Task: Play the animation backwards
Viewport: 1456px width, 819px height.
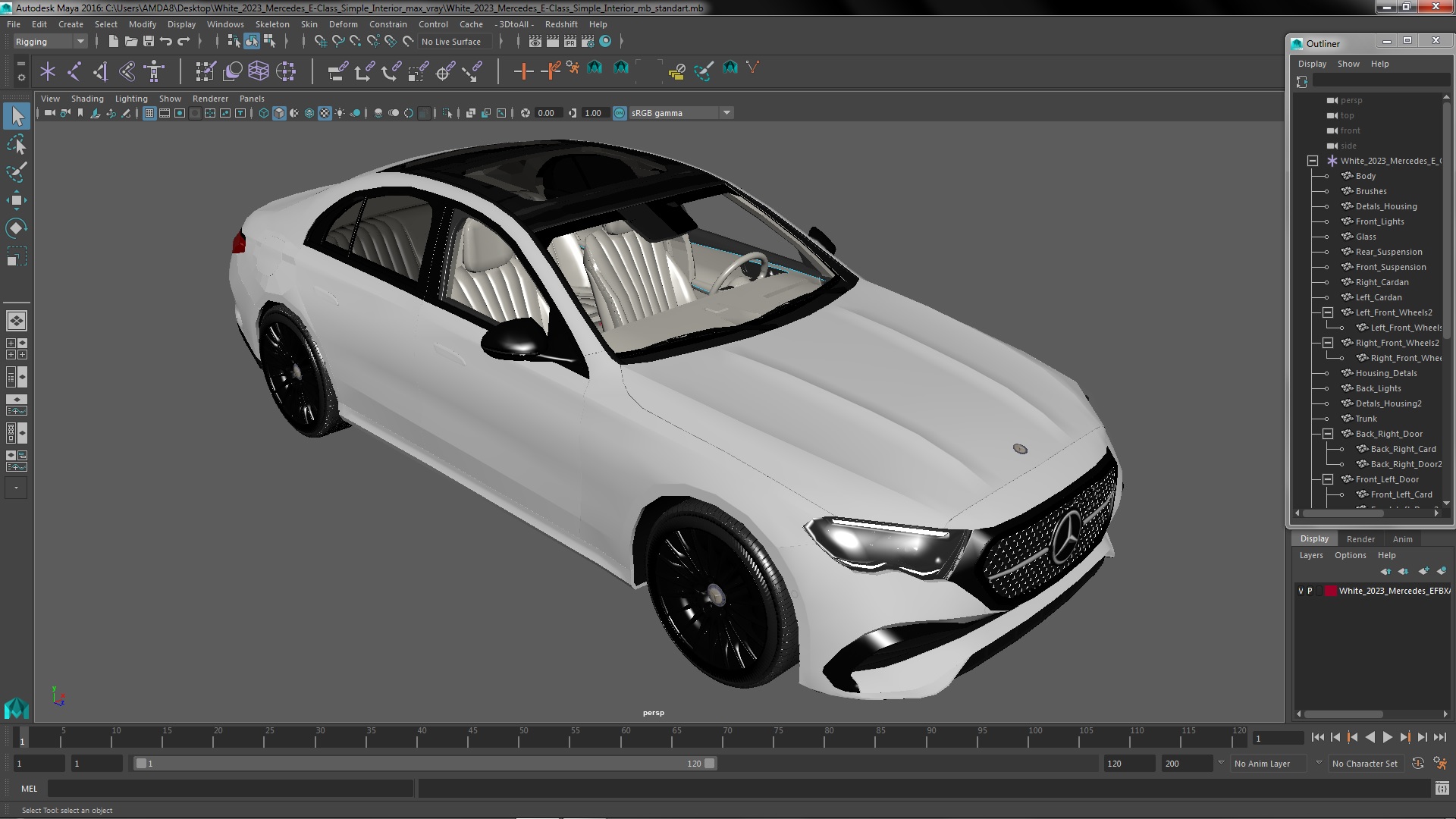Action: 1370,737
